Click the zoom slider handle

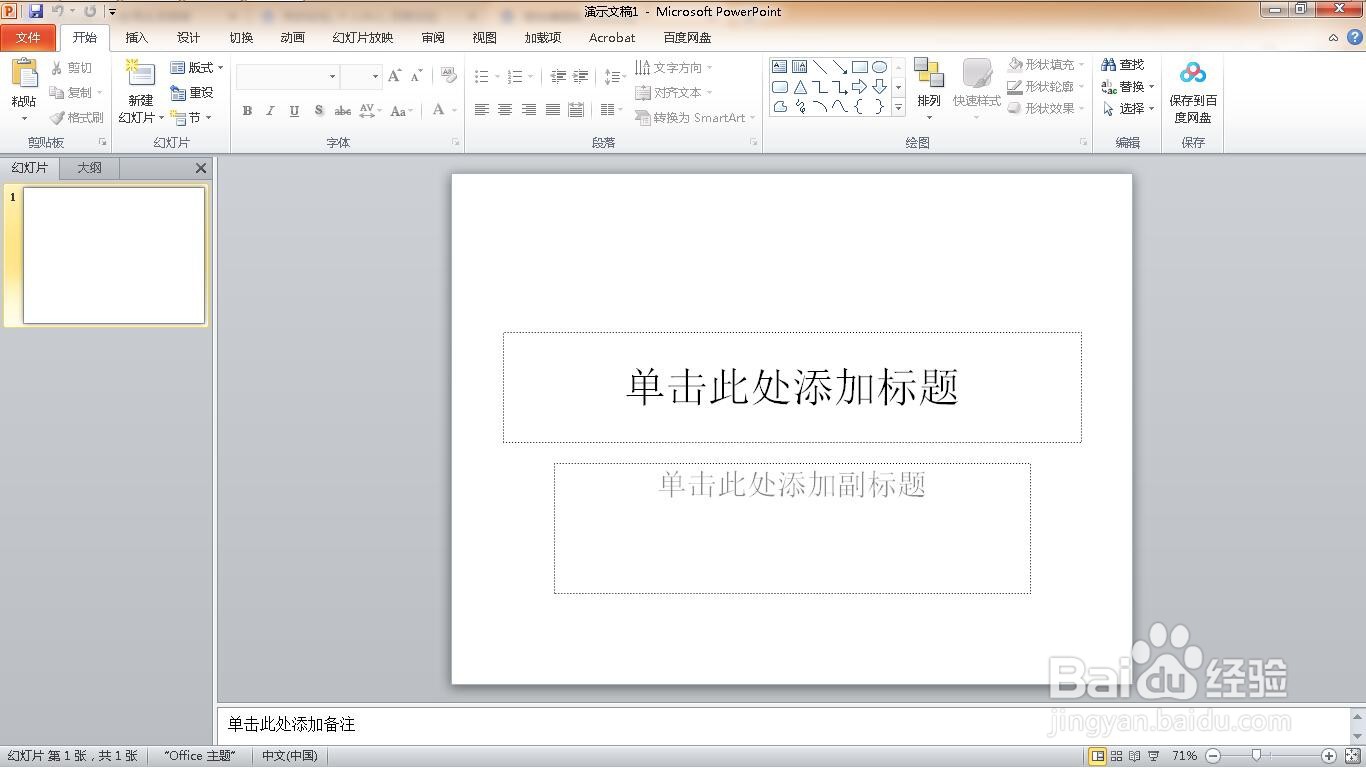pyautogui.click(x=1256, y=756)
